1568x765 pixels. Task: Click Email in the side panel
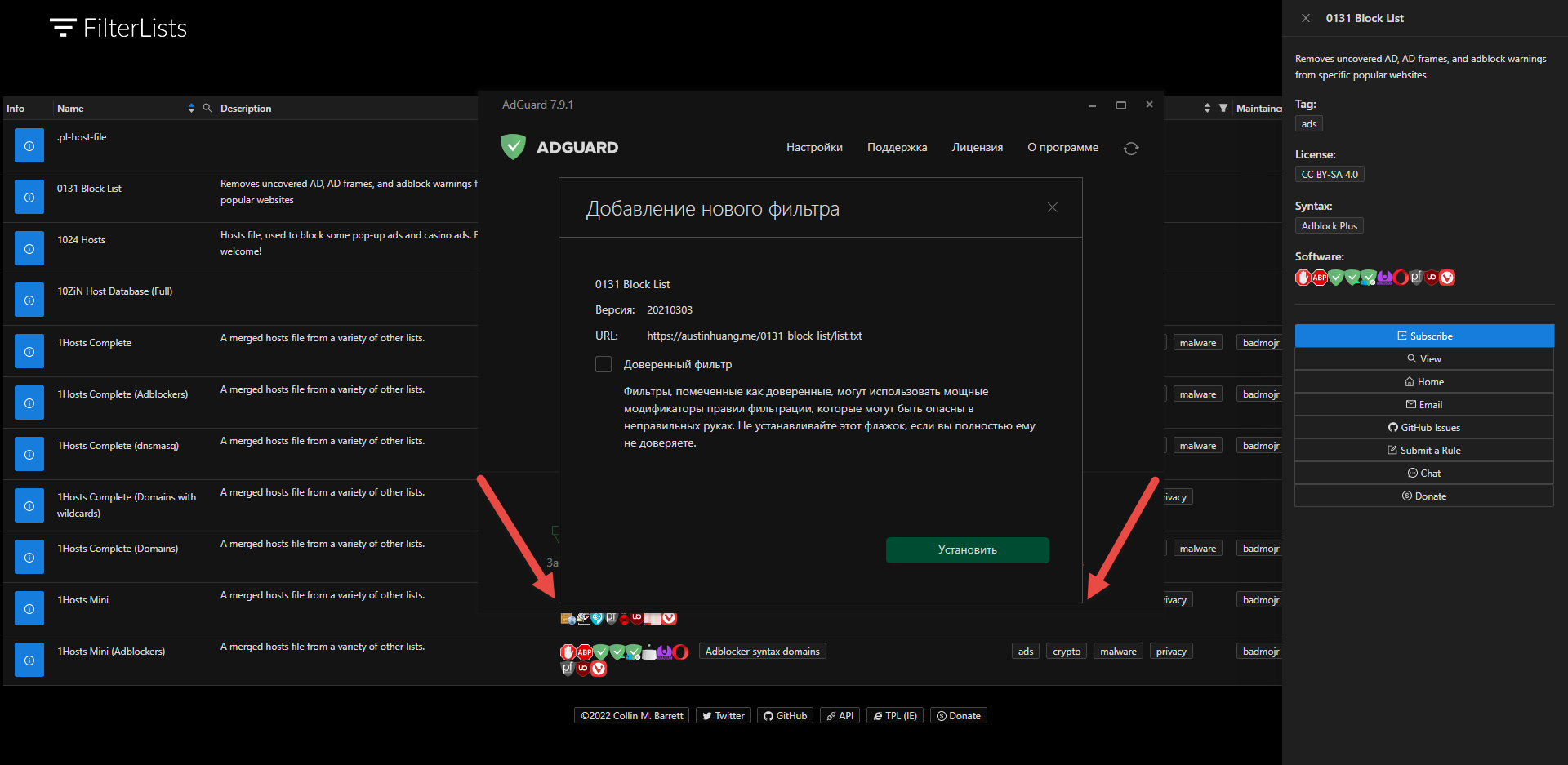coord(1424,404)
